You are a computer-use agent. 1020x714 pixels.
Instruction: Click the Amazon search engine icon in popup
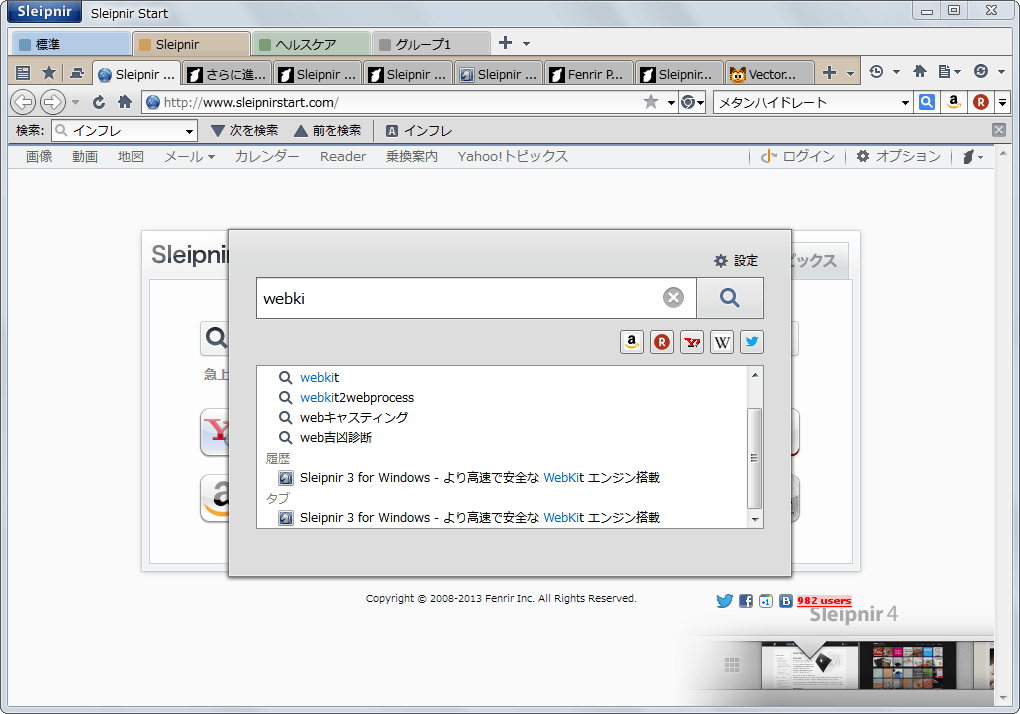point(632,341)
